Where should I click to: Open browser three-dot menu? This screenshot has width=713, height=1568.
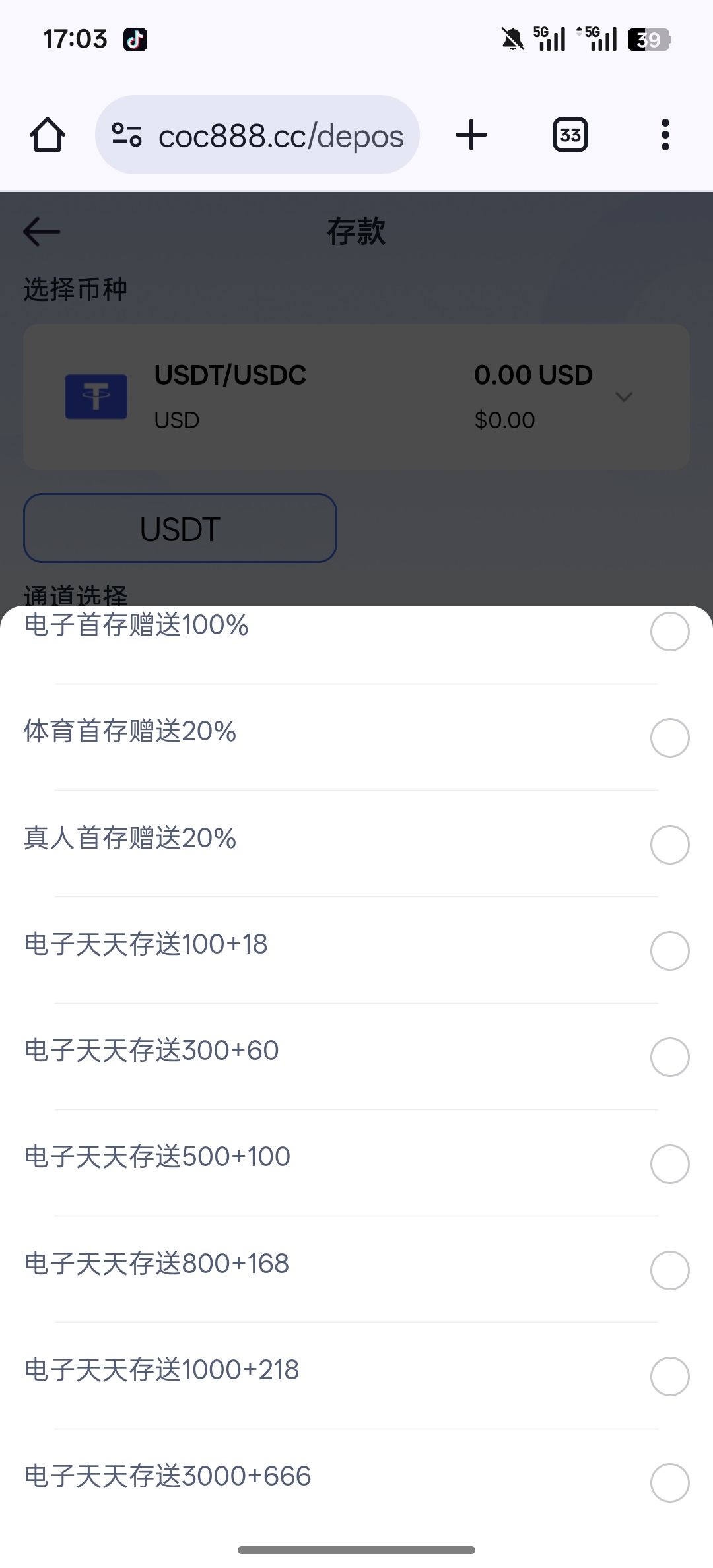(x=665, y=135)
